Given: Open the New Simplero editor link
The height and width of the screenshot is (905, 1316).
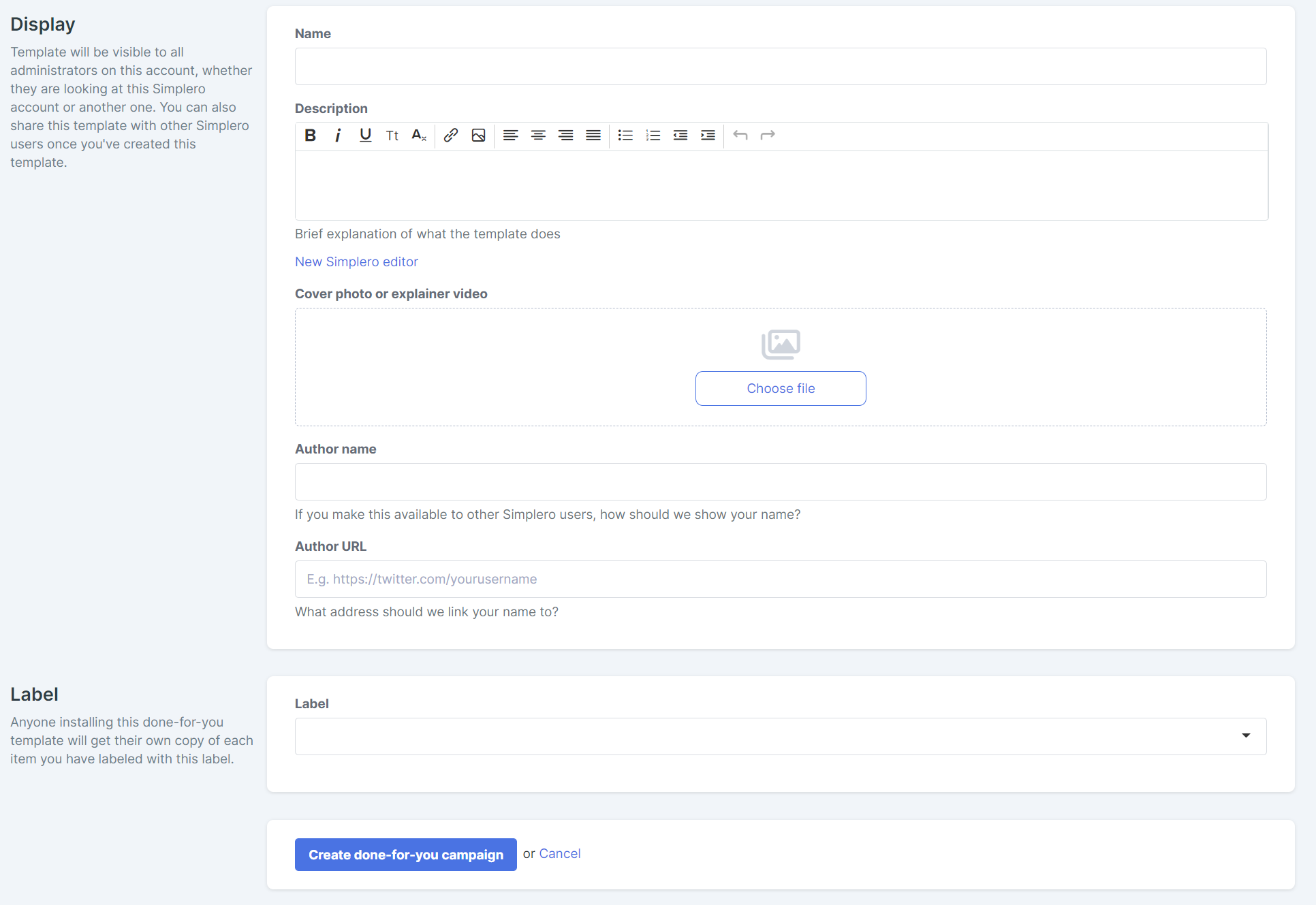Looking at the screenshot, I should (x=356, y=261).
